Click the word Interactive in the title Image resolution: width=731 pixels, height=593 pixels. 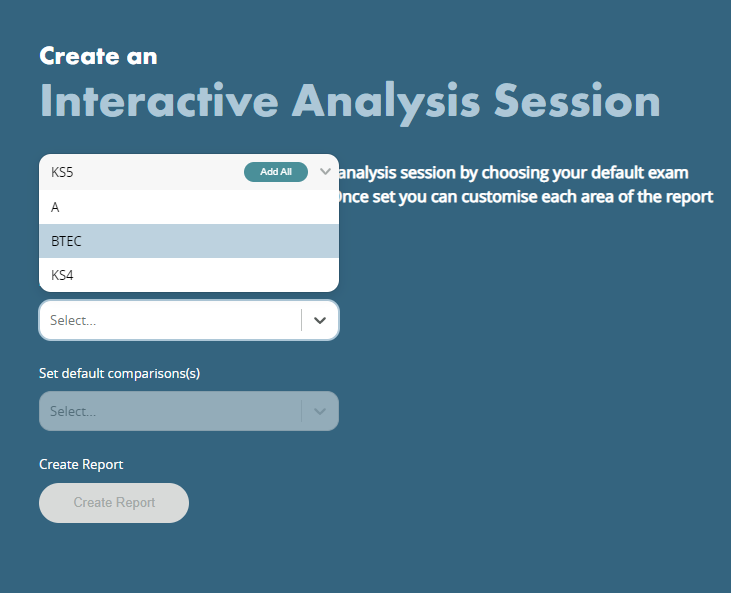pos(159,101)
